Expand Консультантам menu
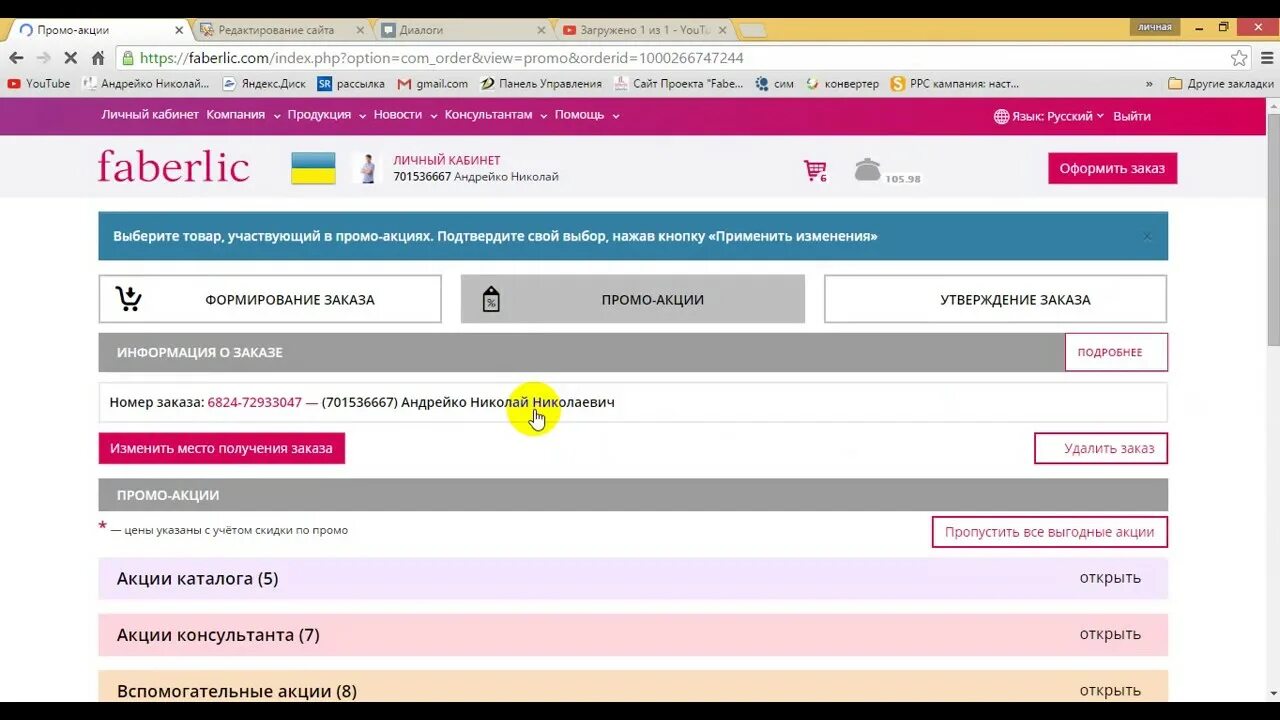This screenshot has height=720, width=1280. (x=495, y=115)
